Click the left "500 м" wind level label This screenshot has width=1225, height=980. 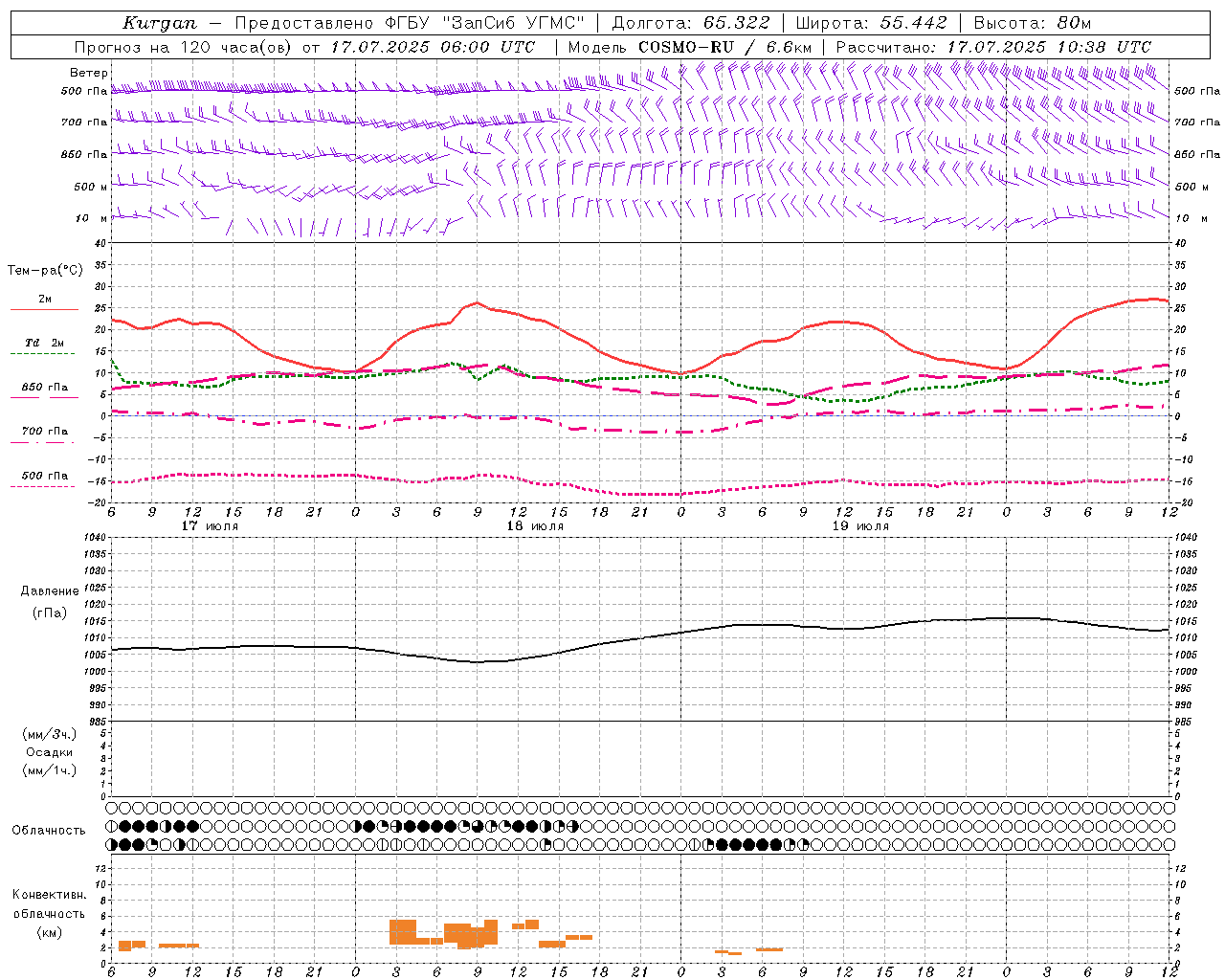[x=91, y=187]
